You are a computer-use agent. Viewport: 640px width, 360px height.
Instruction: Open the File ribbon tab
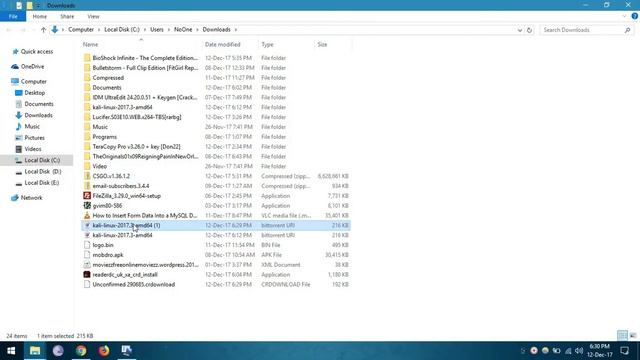click(13, 16)
